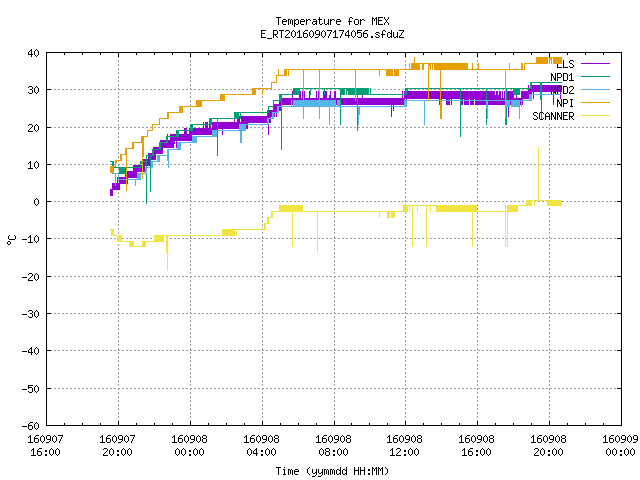
Task: Click the NPD1 legend label
Action: [562, 77]
